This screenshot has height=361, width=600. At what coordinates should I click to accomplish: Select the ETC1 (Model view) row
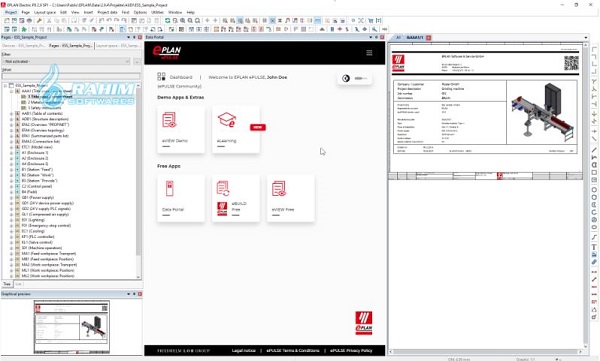[37, 147]
